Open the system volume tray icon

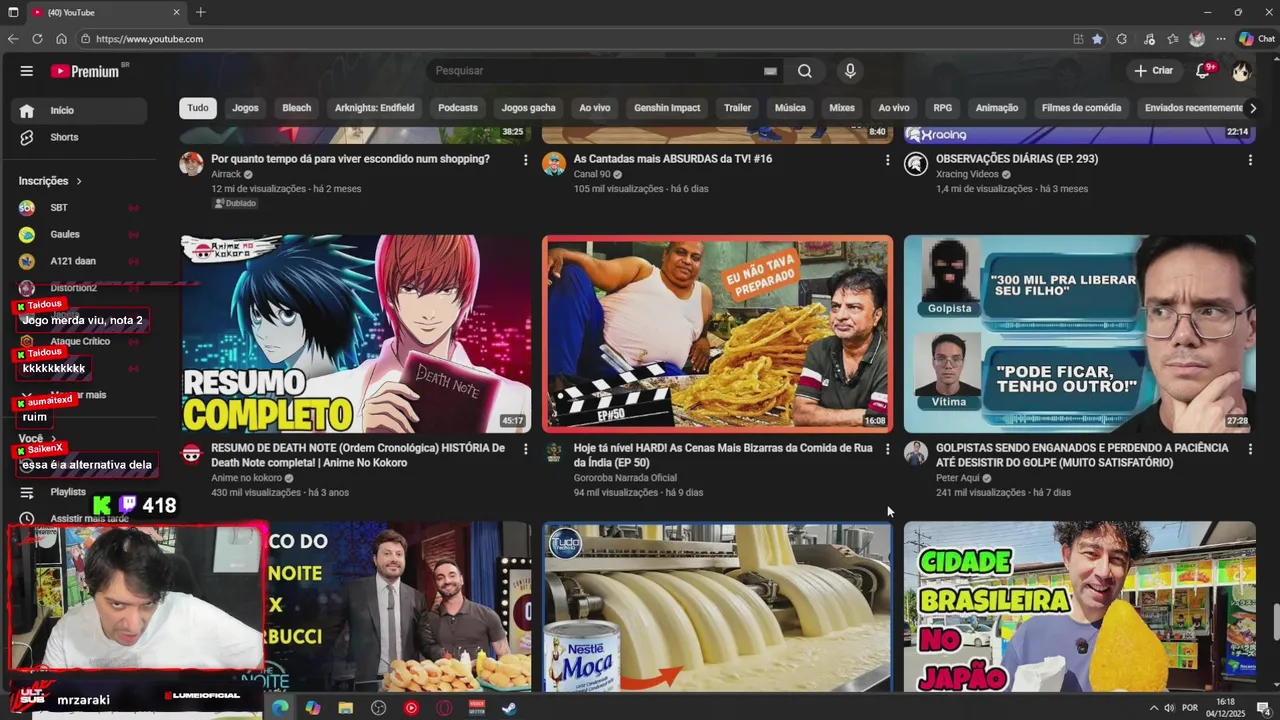pyautogui.click(x=1169, y=708)
